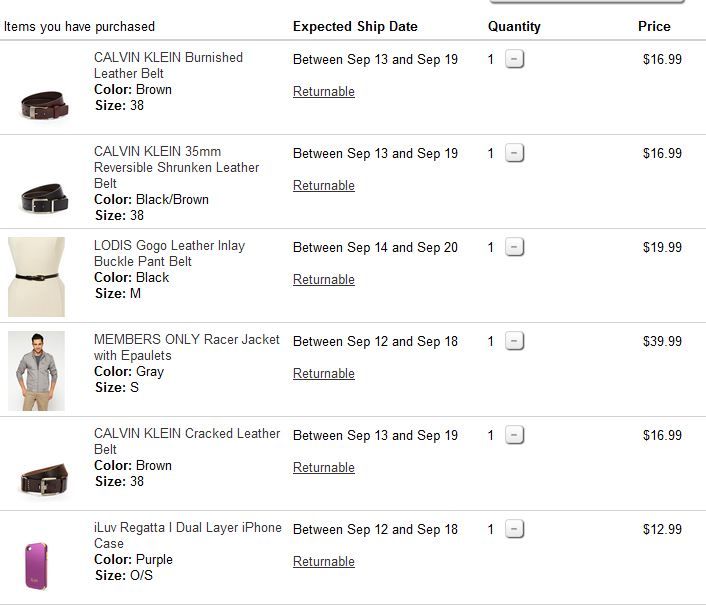
Task: View Returnable policy for LODIS Gogo Belt
Action: [323, 280]
